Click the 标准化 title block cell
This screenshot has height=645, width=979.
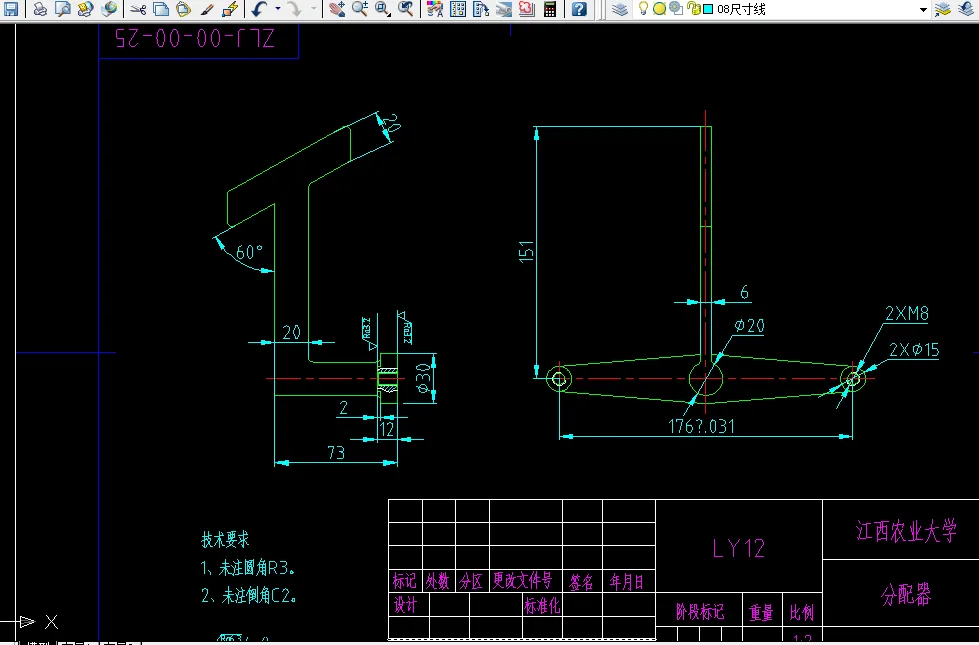click(x=542, y=606)
